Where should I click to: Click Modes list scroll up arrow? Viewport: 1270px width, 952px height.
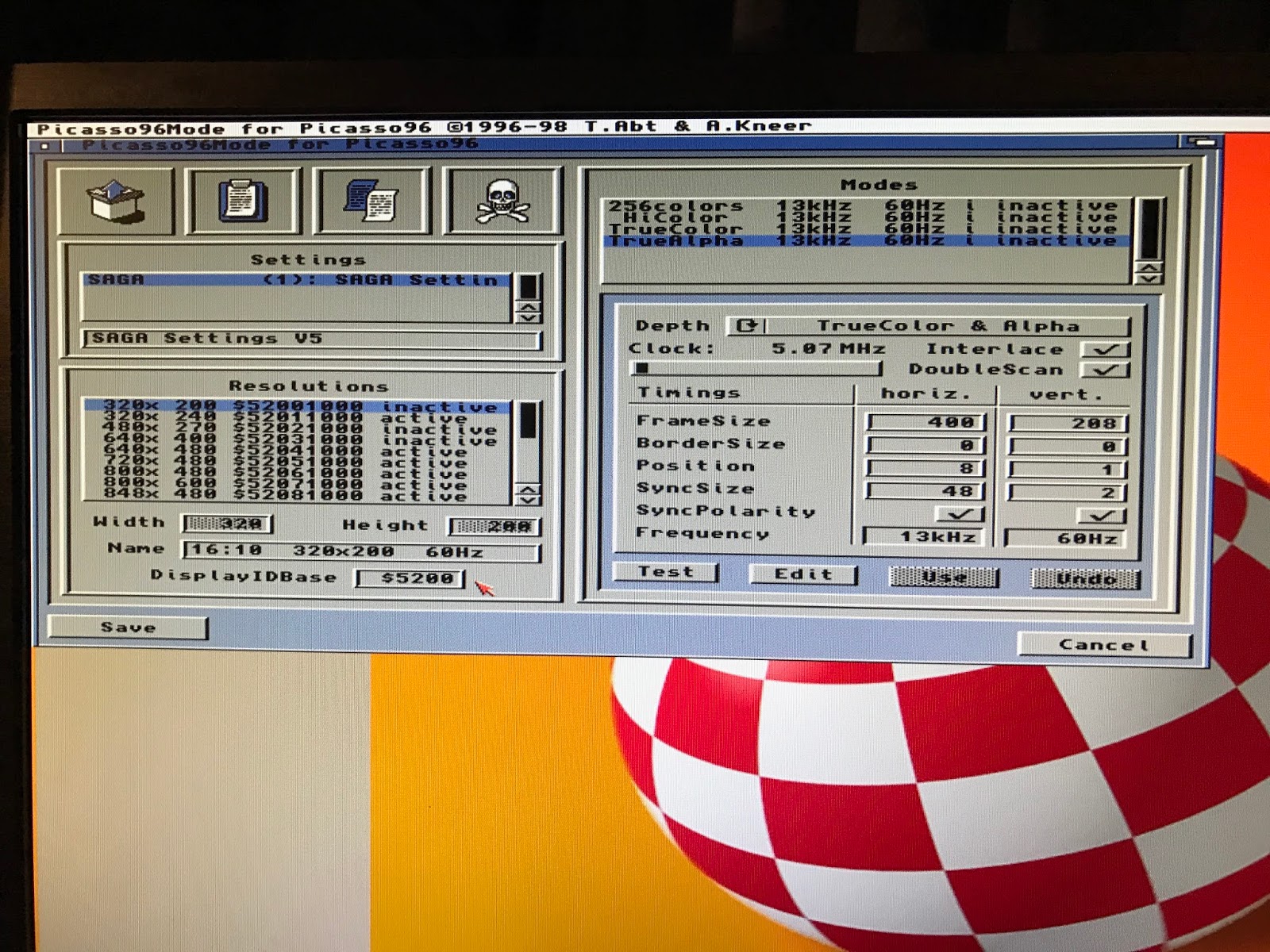pos(1149,267)
